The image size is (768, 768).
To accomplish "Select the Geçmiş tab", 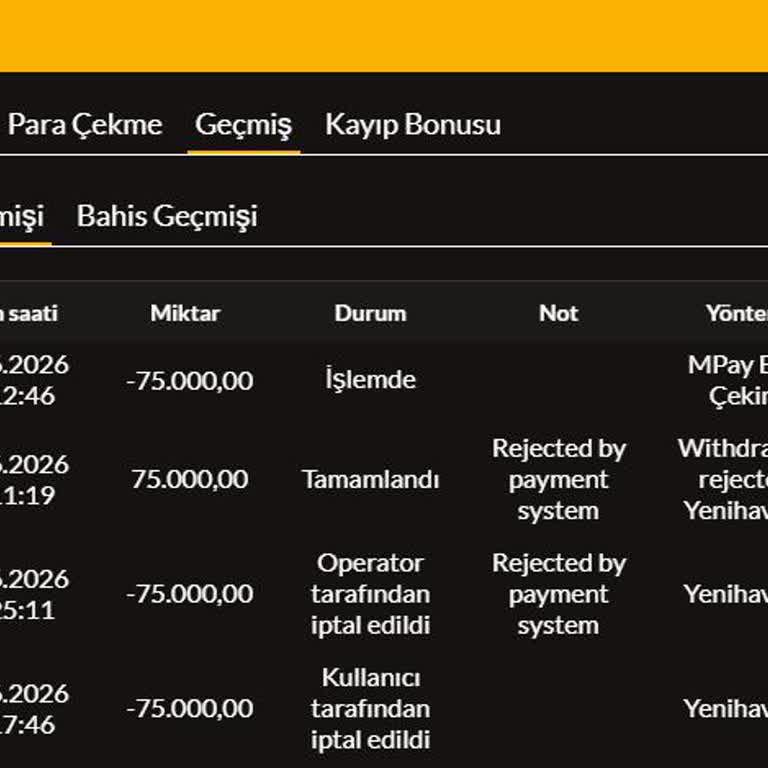I will coord(243,125).
